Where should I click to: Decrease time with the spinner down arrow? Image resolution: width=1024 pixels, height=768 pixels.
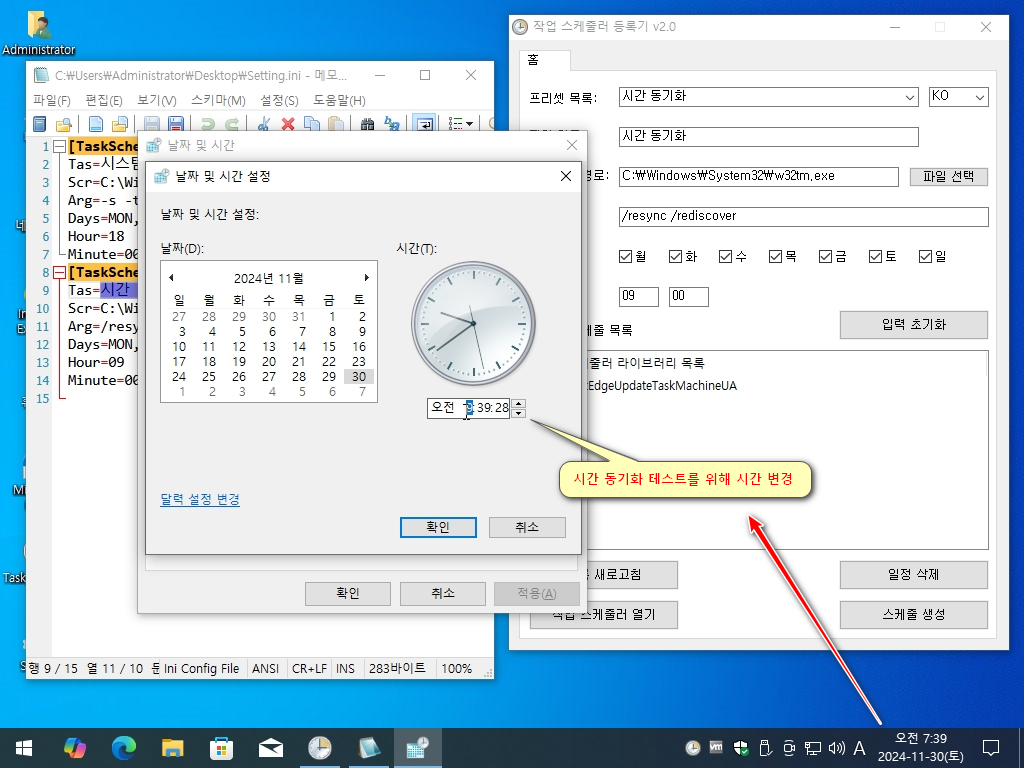point(519,413)
